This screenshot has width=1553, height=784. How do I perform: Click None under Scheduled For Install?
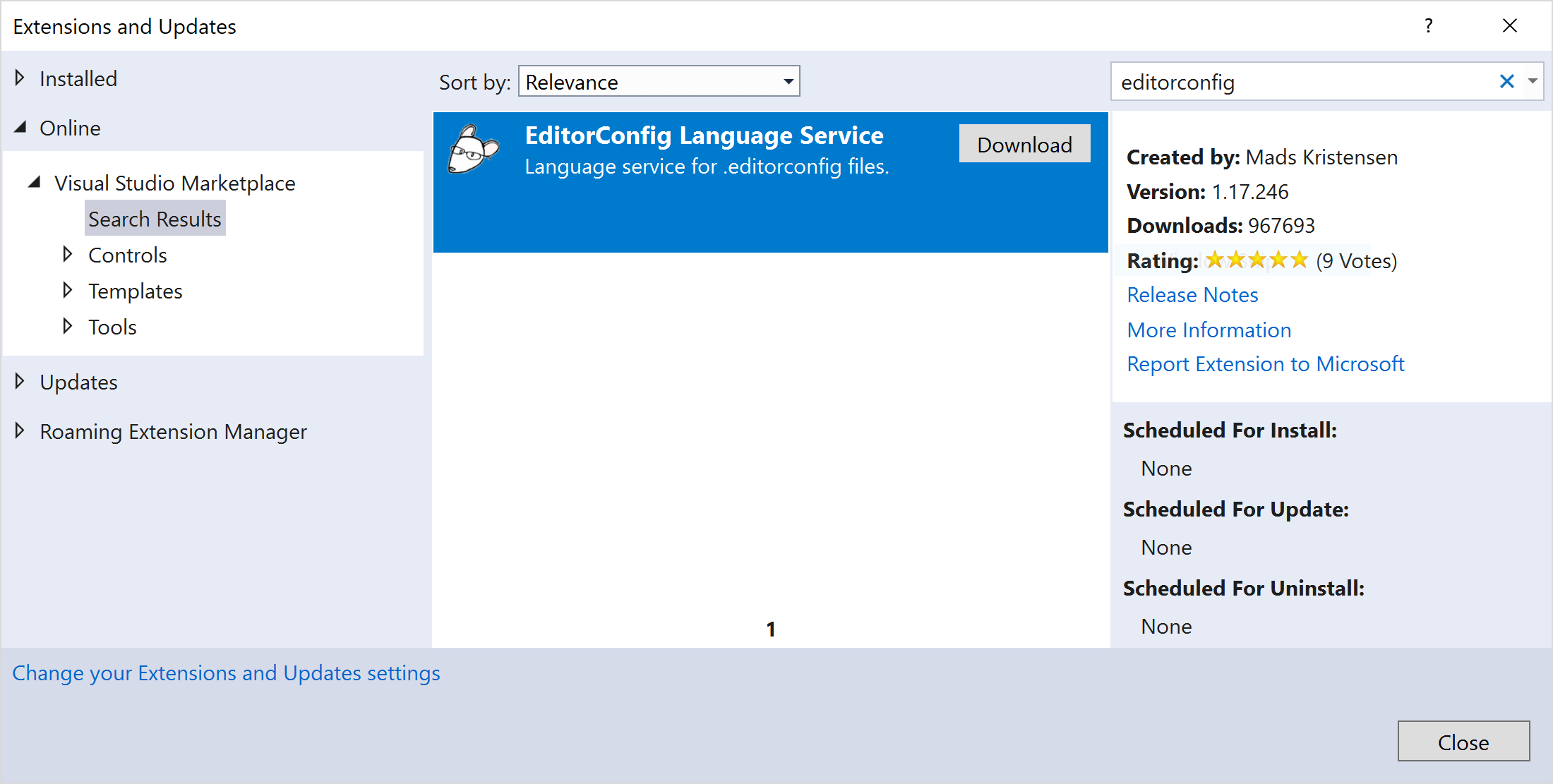pyautogui.click(x=1166, y=469)
